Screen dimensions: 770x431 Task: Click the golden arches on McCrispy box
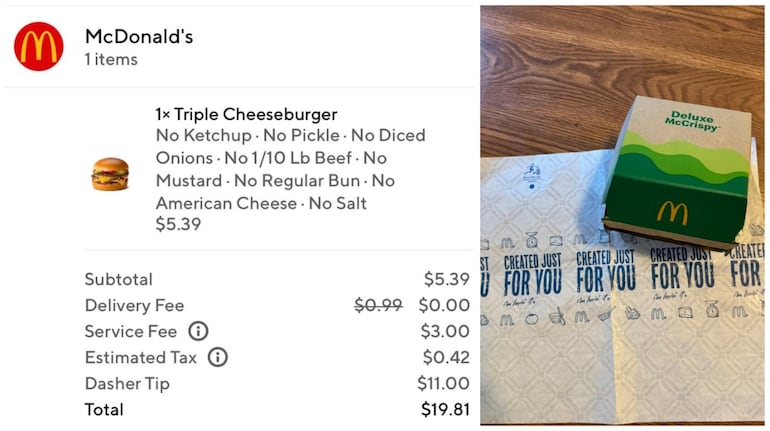tap(672, 211)
